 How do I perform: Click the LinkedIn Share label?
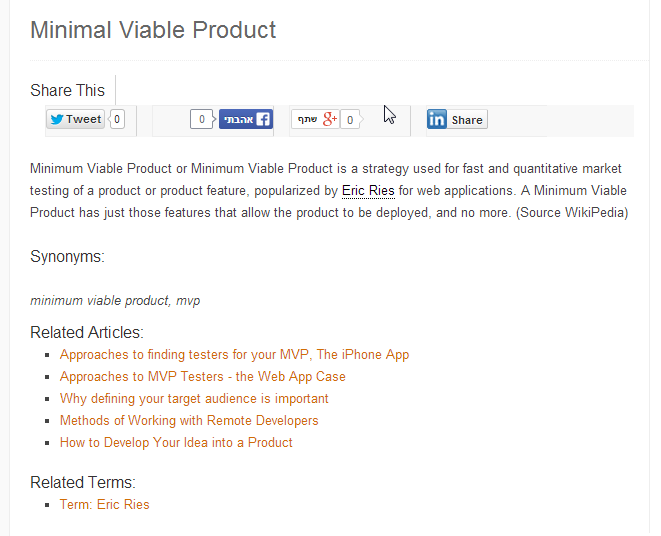pos(467,120)
